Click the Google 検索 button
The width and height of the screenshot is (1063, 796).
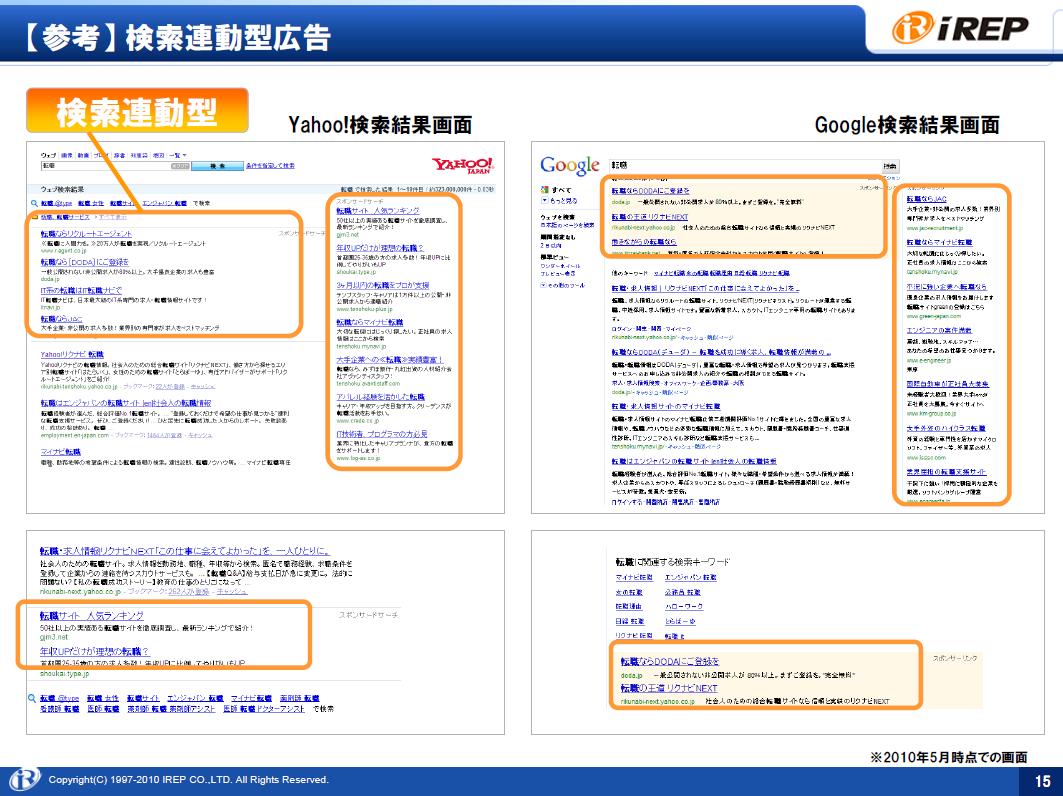pyautogui.click(x=890, y=166)
